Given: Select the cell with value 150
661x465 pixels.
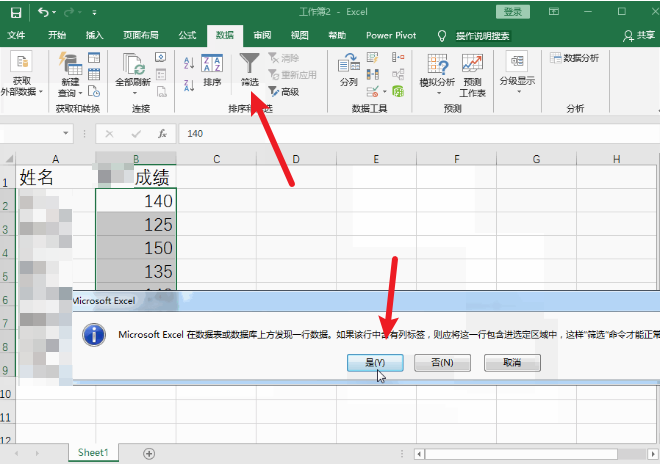Looking at the screenshot, I should [x=136, y=247].
